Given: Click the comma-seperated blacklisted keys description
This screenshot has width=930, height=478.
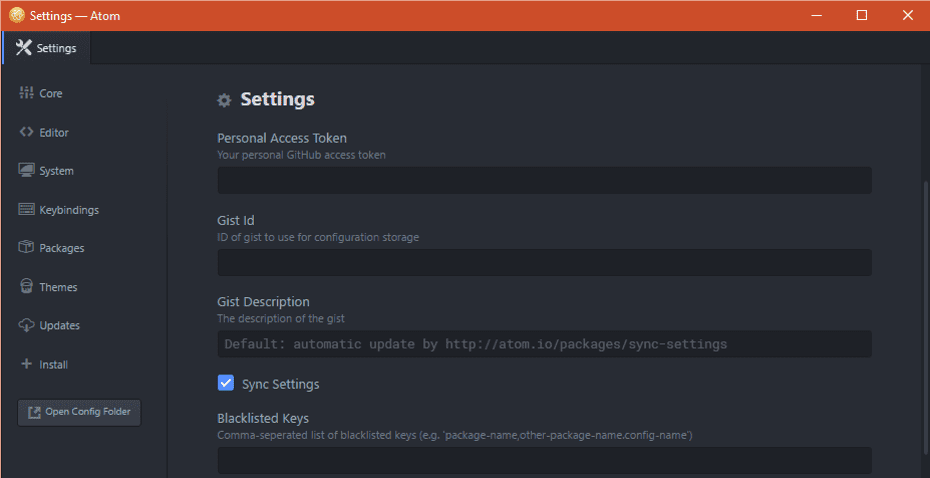Looking at the screenshot, I should [x=455, y=435].
